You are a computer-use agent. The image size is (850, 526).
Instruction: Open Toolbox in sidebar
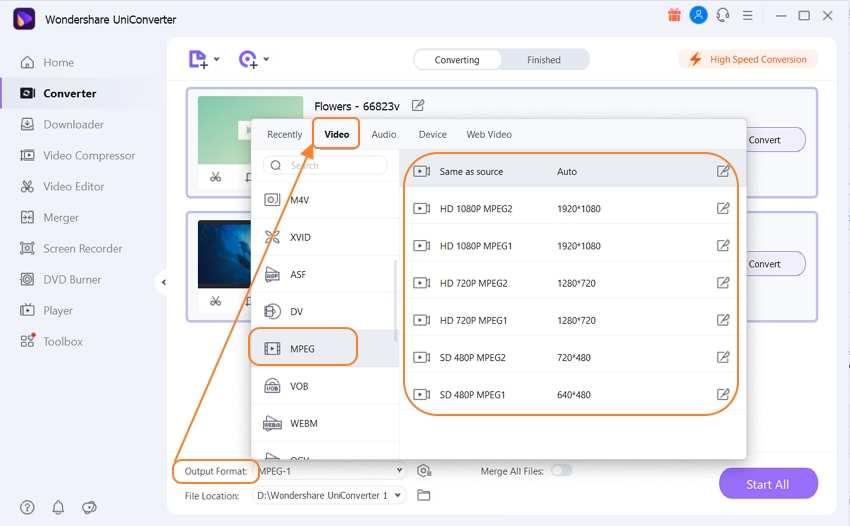[x=51, y=341]
